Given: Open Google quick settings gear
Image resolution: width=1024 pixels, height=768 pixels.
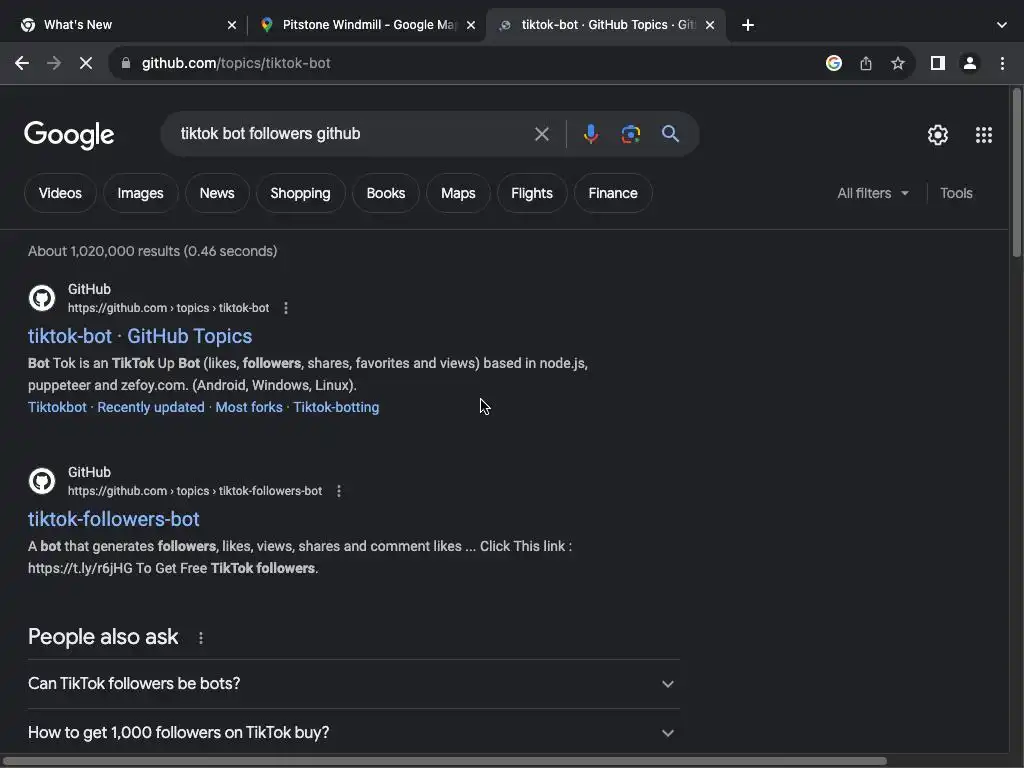Looking at the screenshot, I should tap(938, 135).
